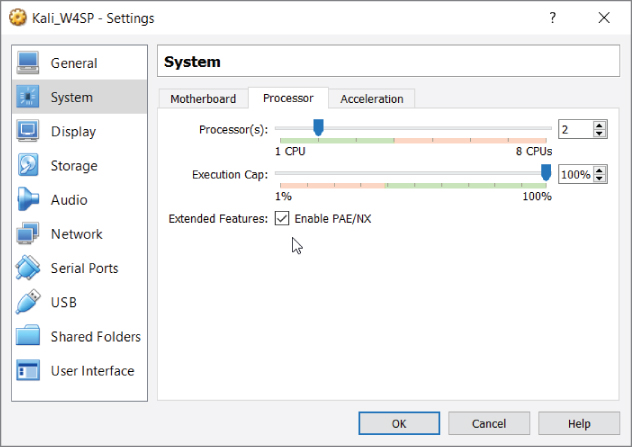Click the execution cap percentage field

pyautogui.click(x=576, y=175)
